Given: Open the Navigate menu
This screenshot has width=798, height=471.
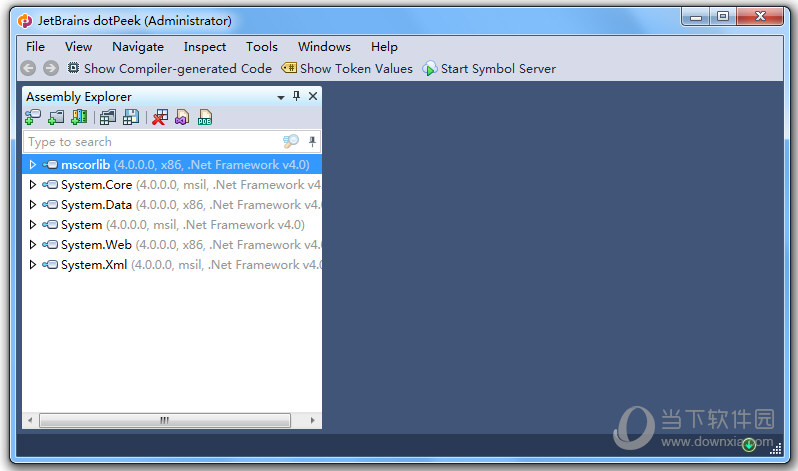Looking at the screenshot, I should [x=138, y=47].
